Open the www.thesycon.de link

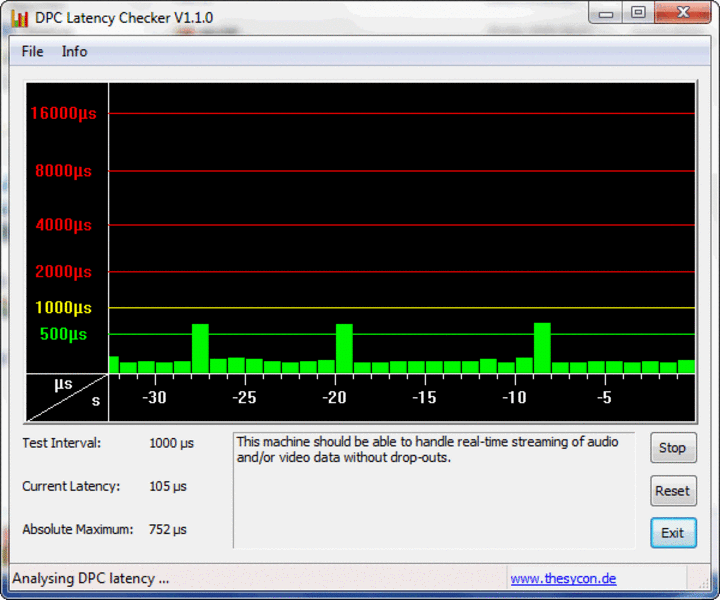[563, 578]
